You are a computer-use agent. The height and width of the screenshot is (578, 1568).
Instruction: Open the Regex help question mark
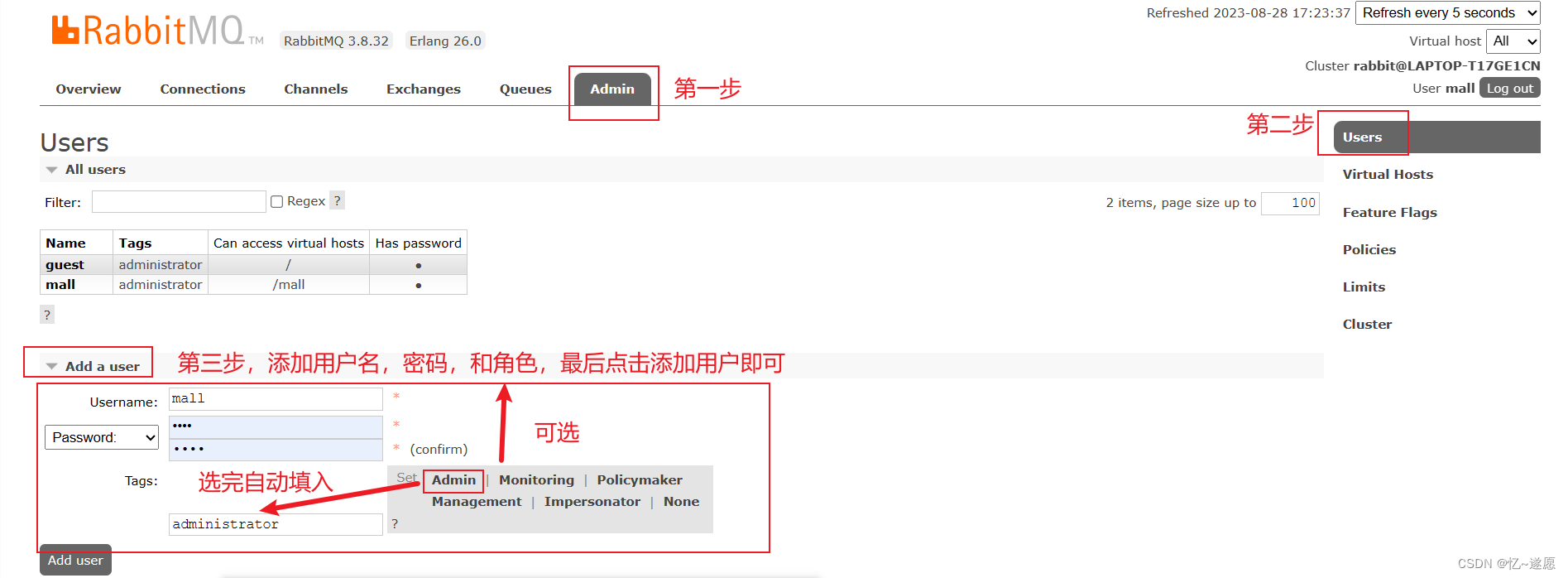coord(337,200)
